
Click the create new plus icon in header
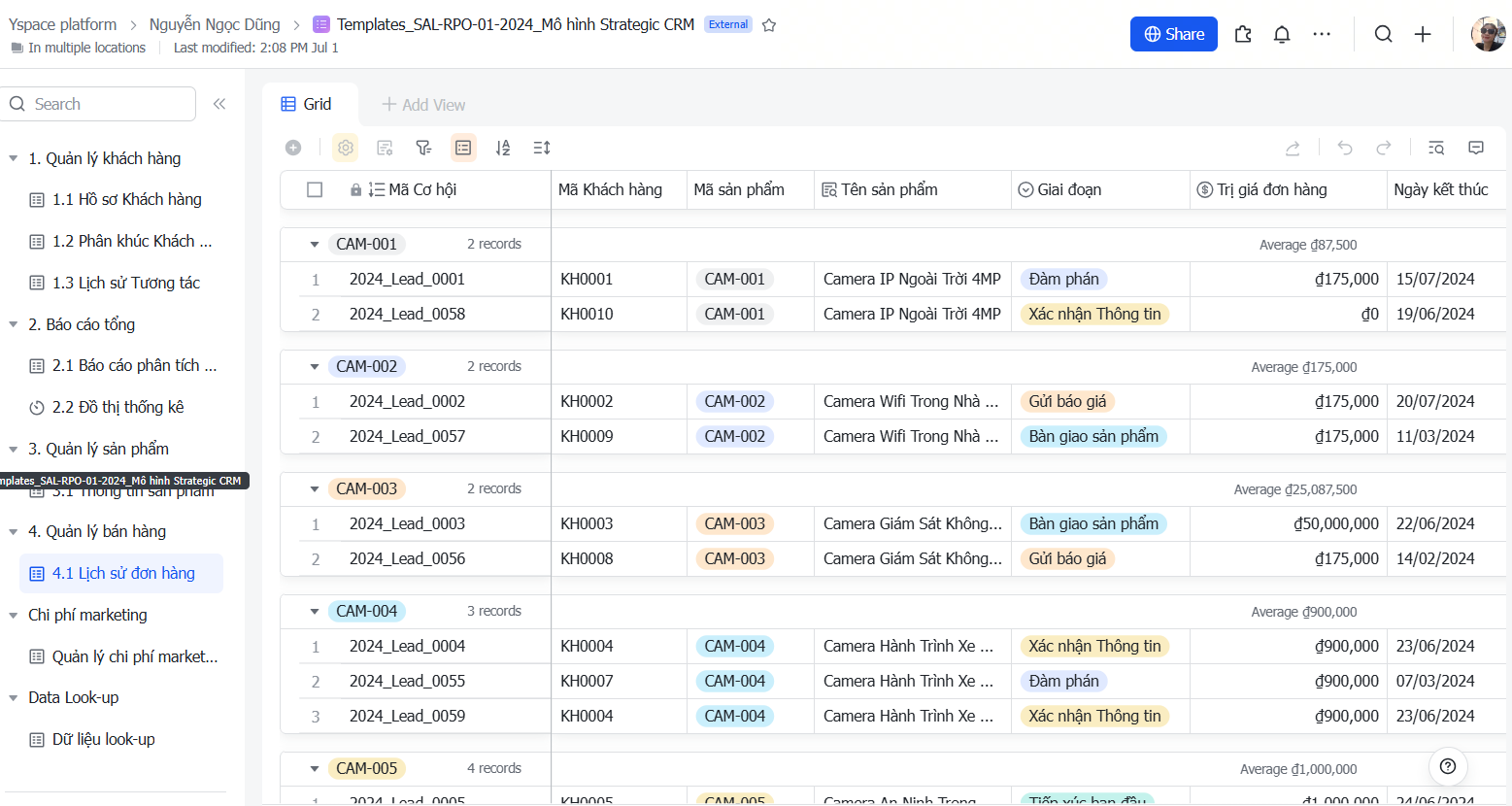click(x=1423, y=34)
